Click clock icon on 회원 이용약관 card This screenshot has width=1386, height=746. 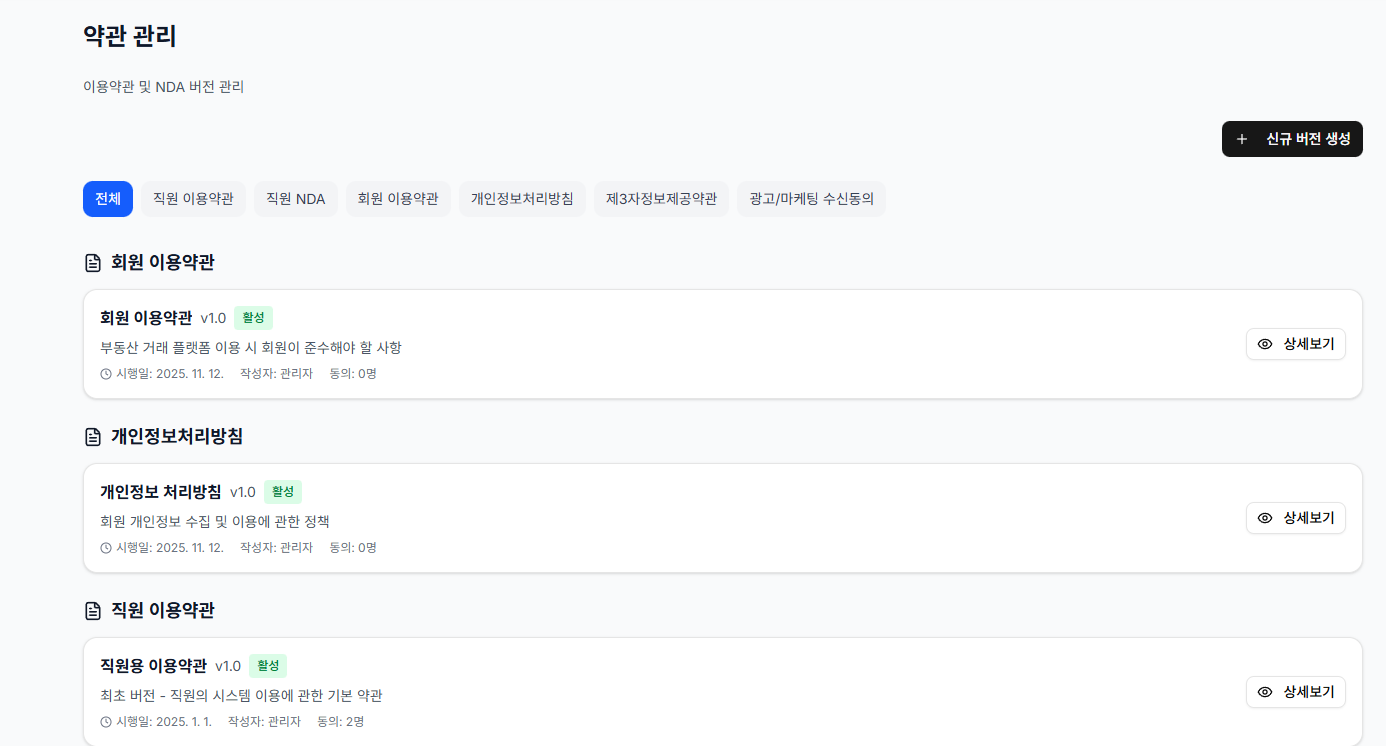106,374
